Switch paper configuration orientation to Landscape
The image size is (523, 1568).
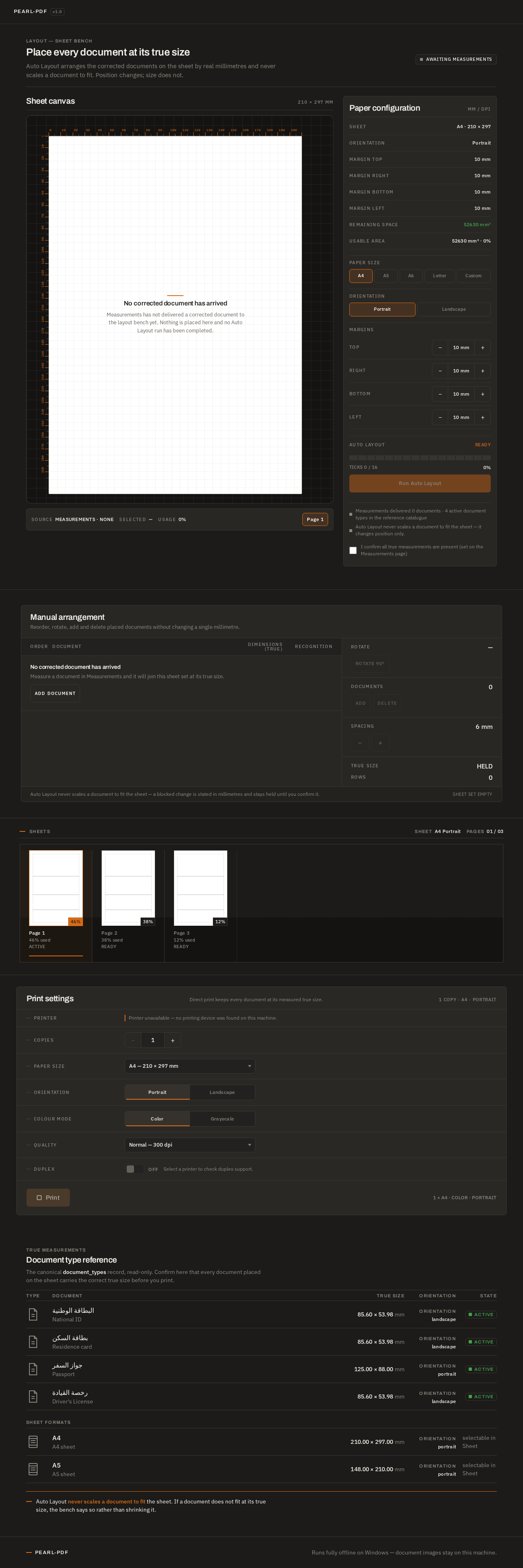[454, 309]
